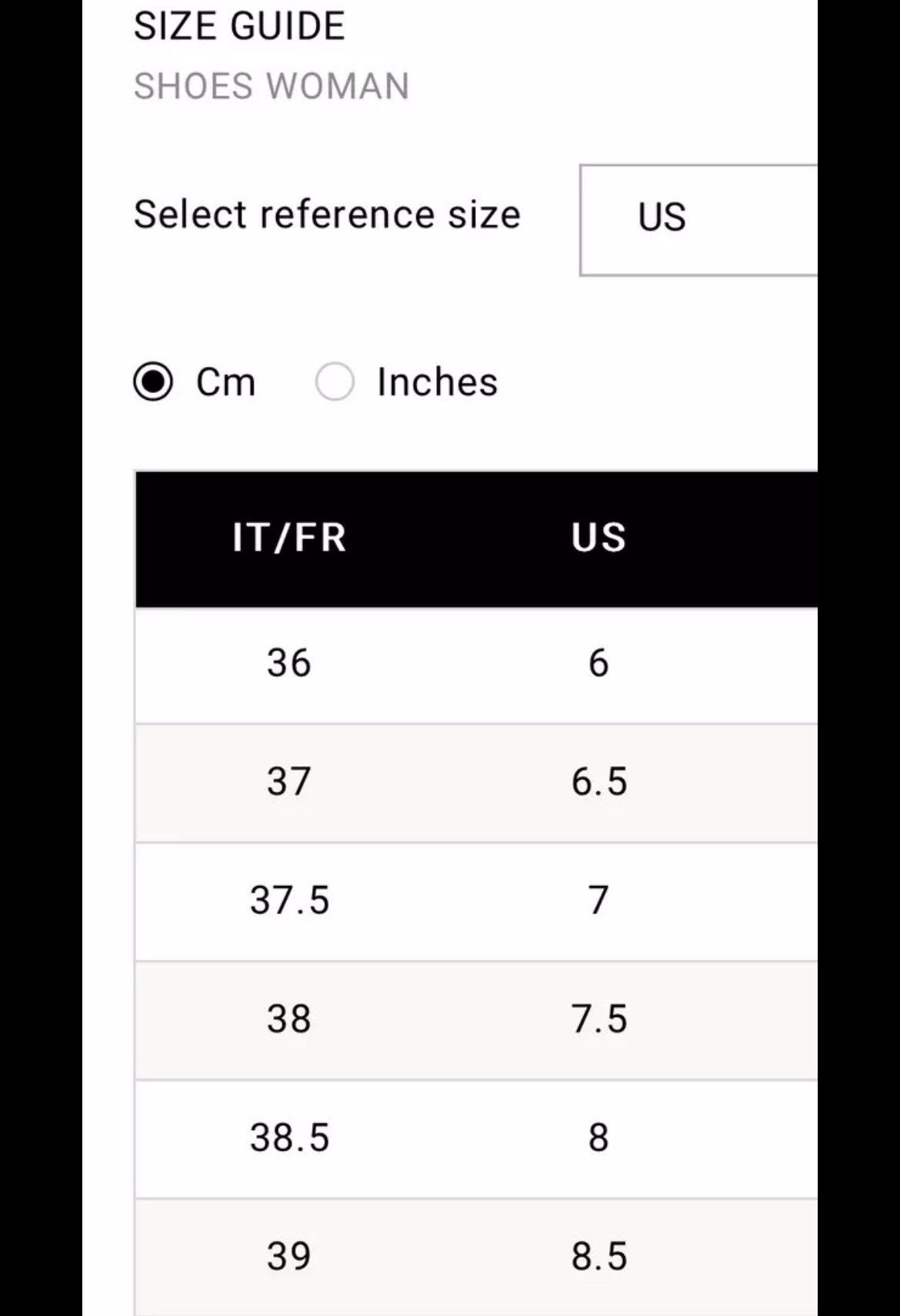The width and height of the screenshot is (900, 1316).
Task: Select the US size 8 cell
Action: [598, 1138]
